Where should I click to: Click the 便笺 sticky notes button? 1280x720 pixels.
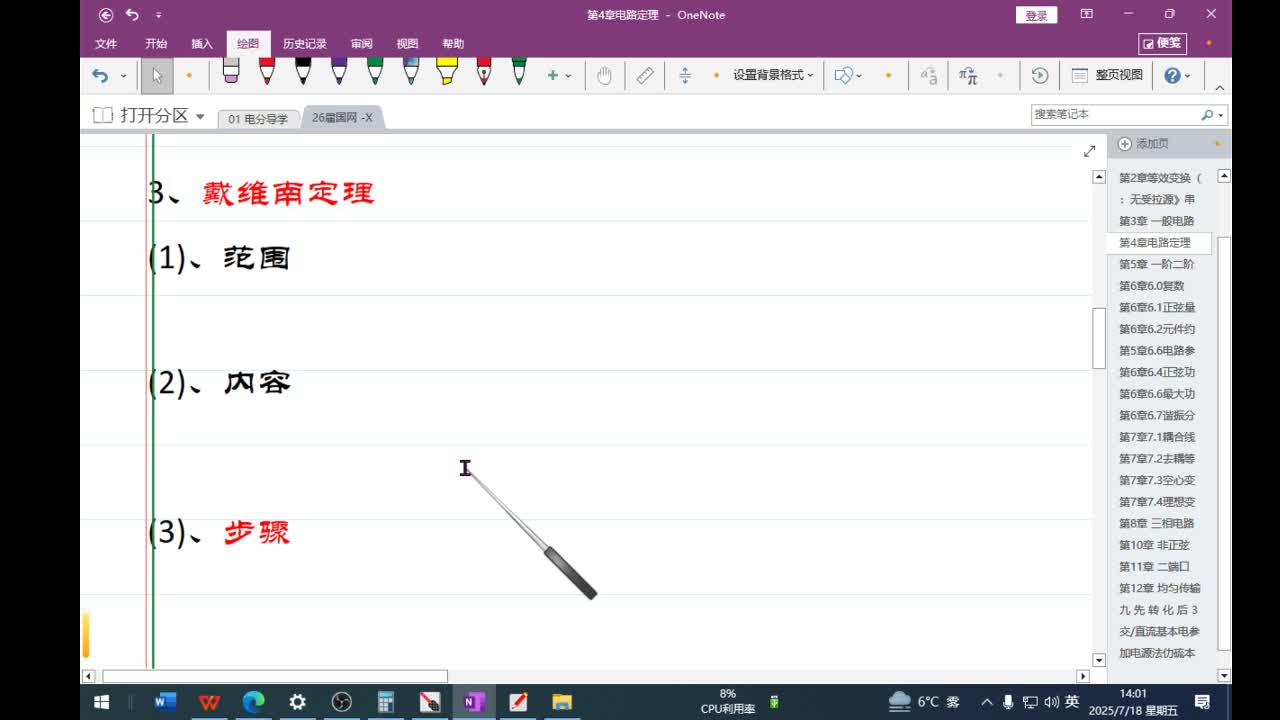(1162, 43)
